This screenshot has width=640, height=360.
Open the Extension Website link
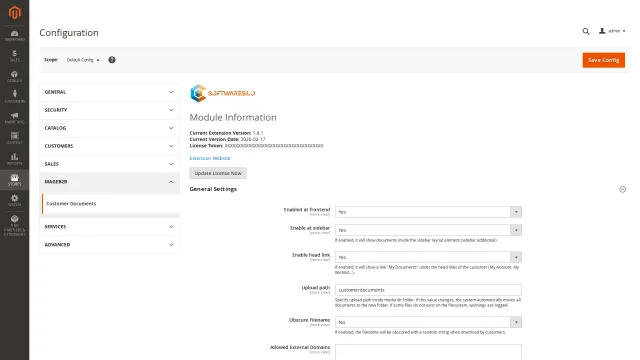210,158
